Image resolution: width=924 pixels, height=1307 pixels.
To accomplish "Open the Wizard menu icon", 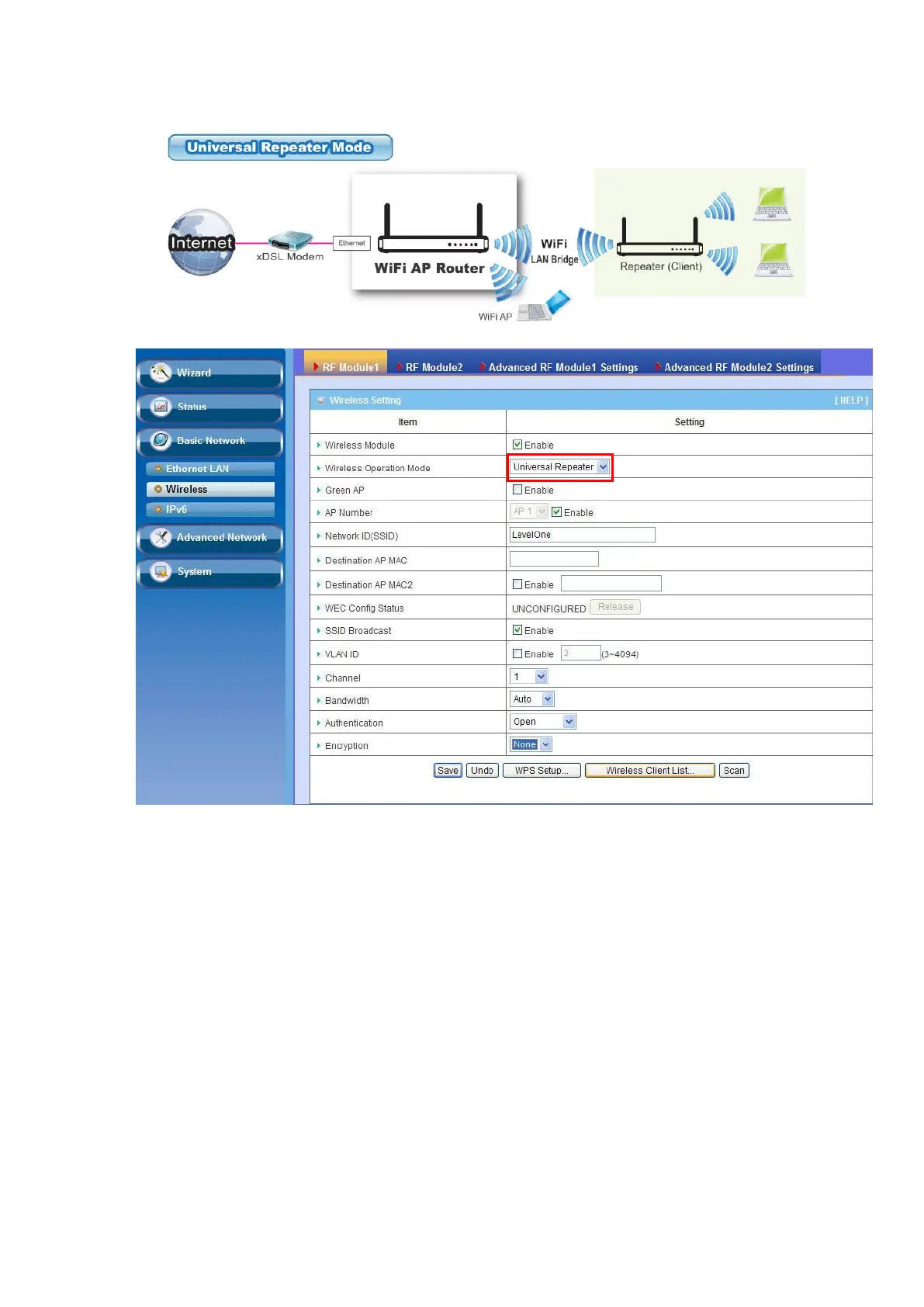I will [161, 373].
